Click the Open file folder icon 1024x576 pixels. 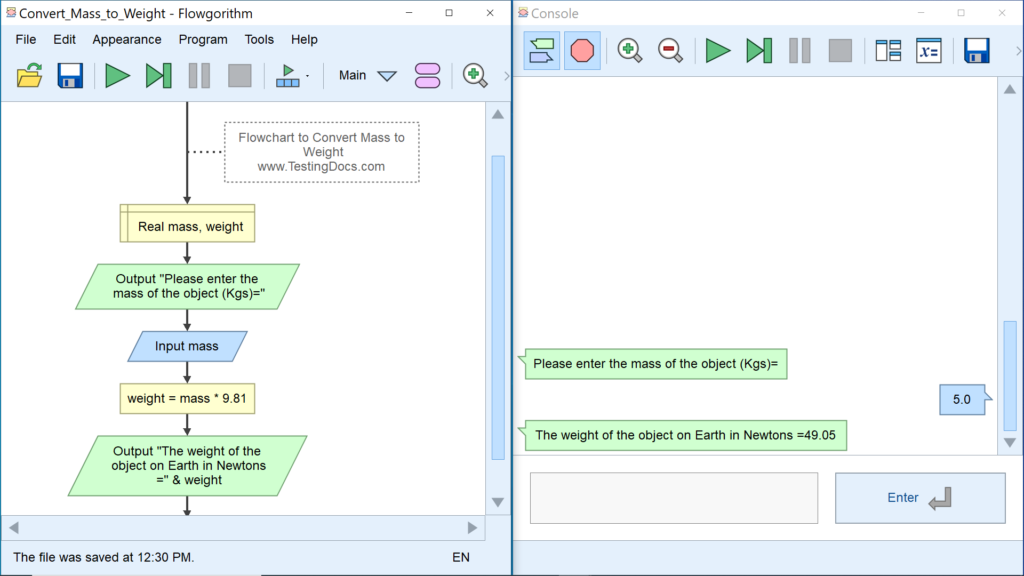point(30,75)
